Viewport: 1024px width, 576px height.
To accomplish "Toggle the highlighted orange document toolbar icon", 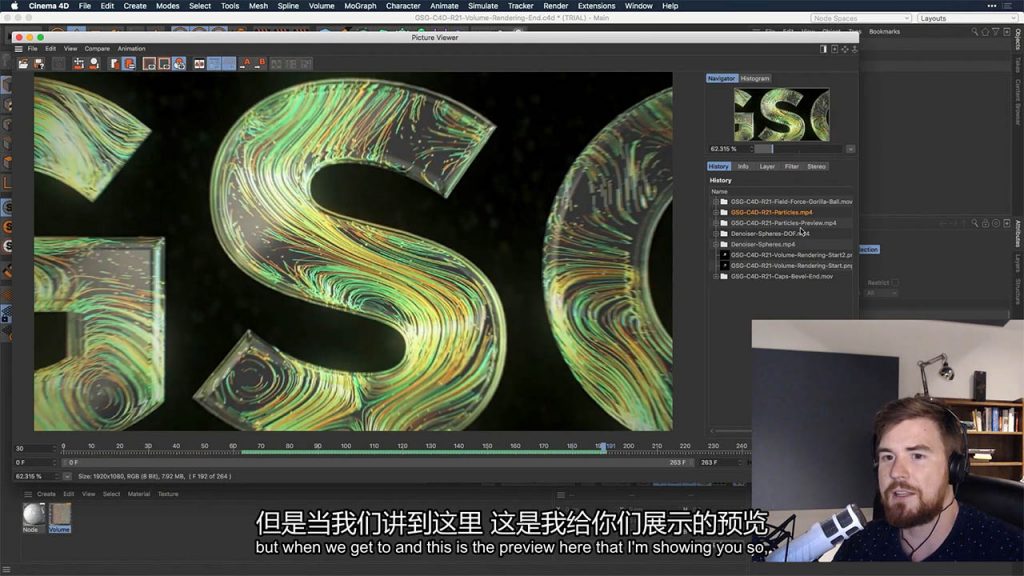I will pyautogui.click(x=129, y=63).
